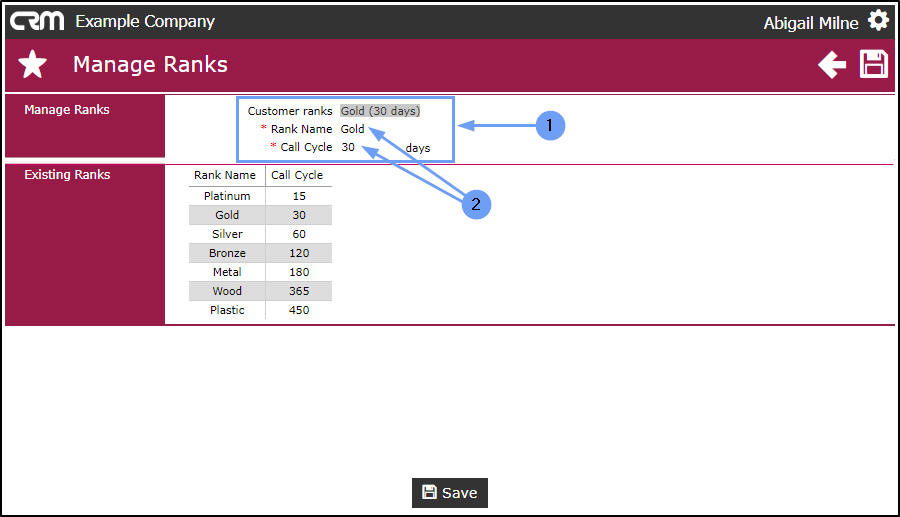
Task: Click the Abigail Milne user name
Action: [810, 23]
